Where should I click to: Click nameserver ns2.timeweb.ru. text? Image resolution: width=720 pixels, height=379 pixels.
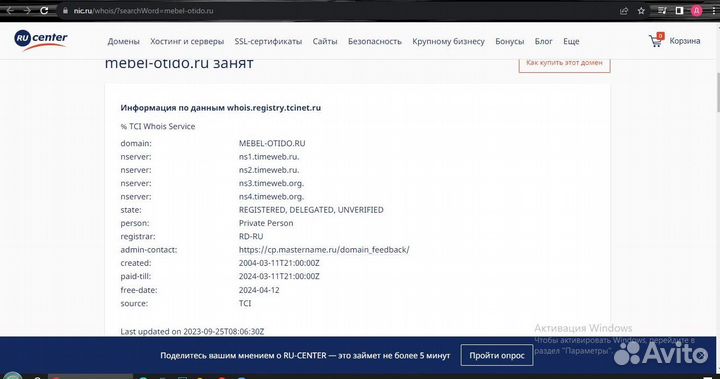coord(269,170)
